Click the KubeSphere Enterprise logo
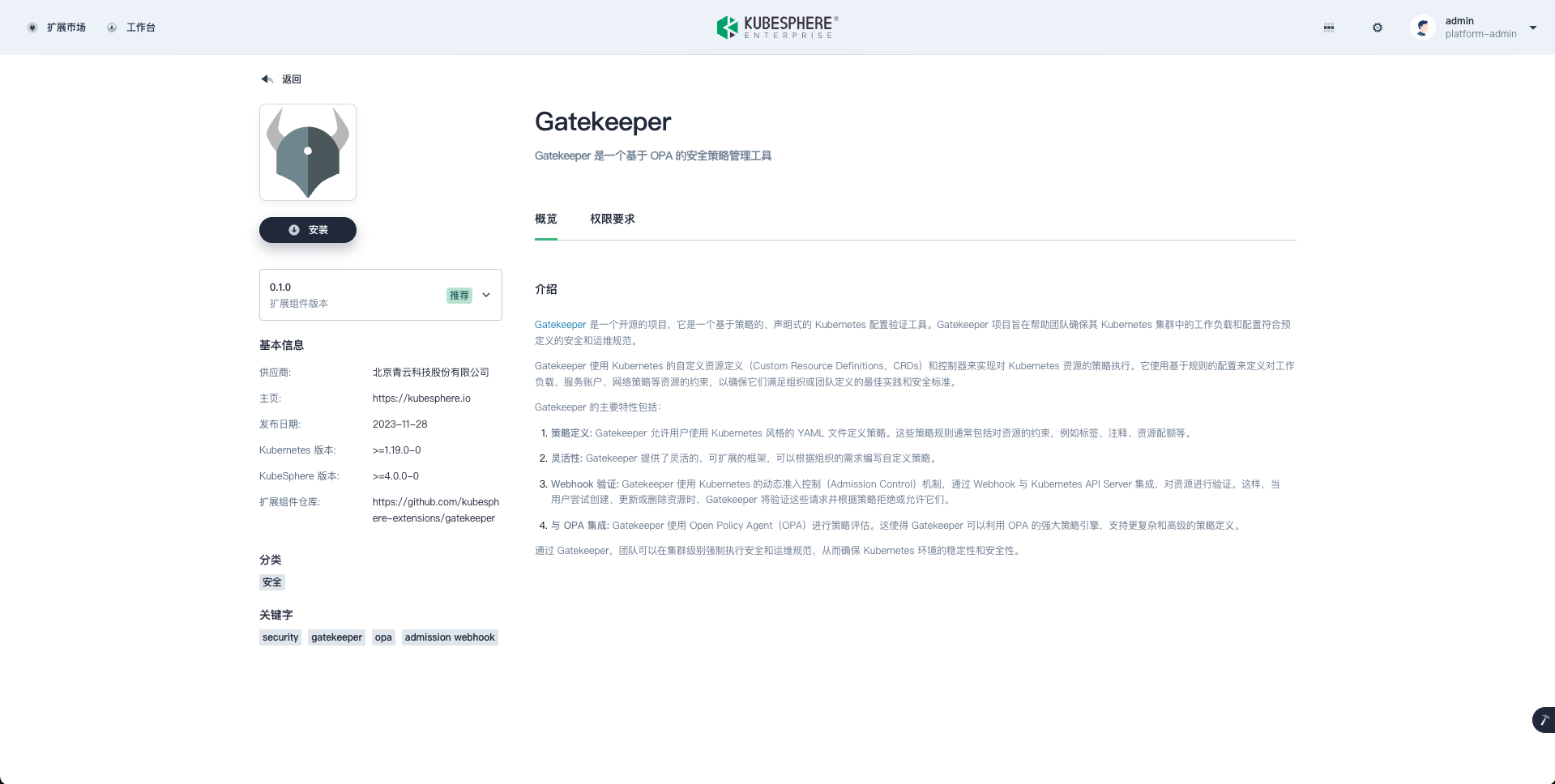Screen dimensions: 1555x784 [777, 28]
